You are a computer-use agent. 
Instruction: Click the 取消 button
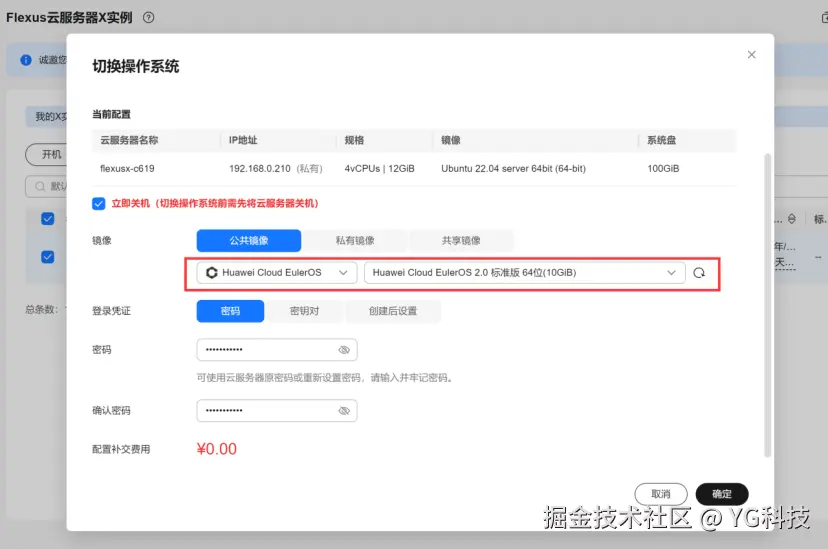pos(661,494)
